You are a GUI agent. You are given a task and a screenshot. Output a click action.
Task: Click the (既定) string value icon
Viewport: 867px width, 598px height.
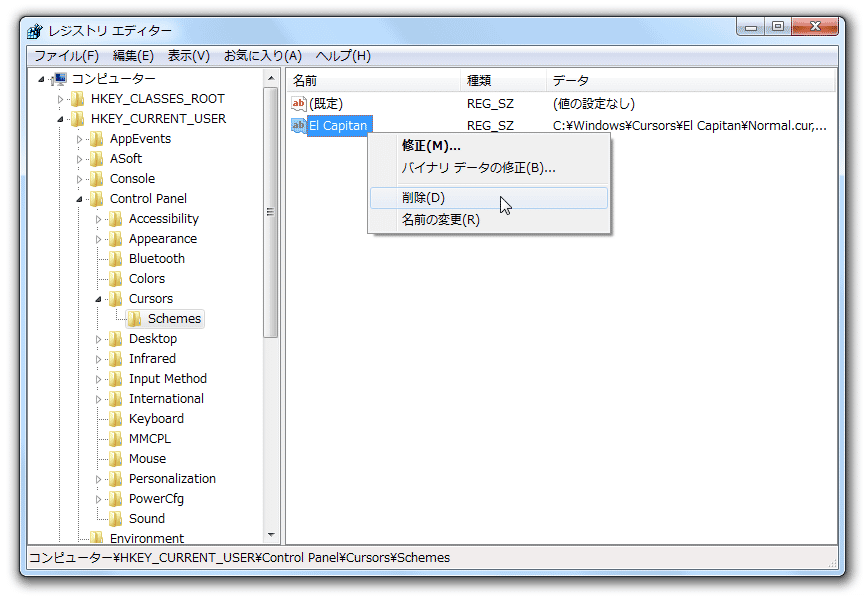click(299, 103)
